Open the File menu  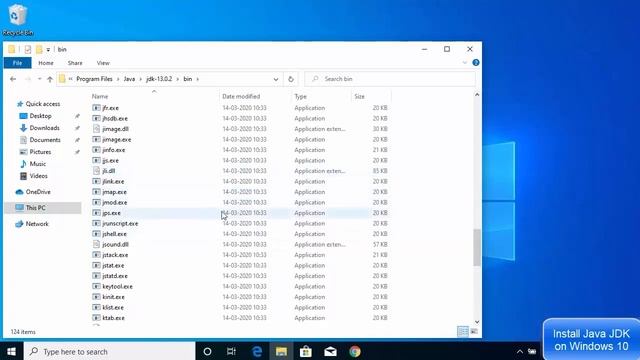(17, 63)
